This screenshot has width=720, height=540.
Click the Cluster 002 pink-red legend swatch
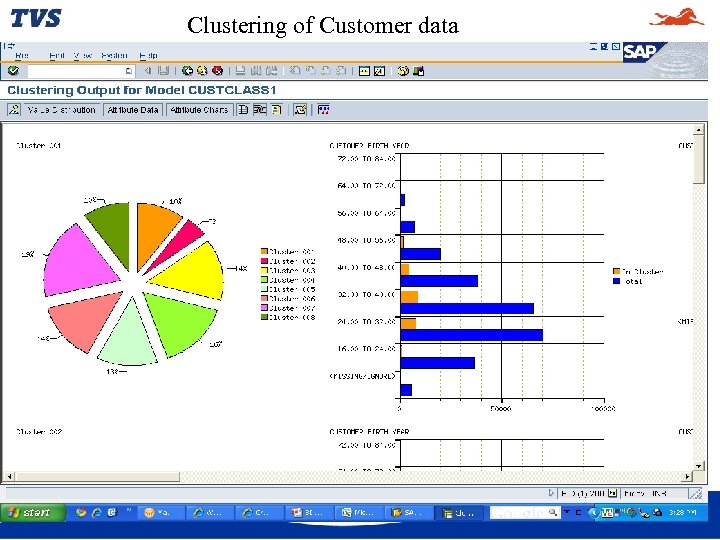pos(264,261)
